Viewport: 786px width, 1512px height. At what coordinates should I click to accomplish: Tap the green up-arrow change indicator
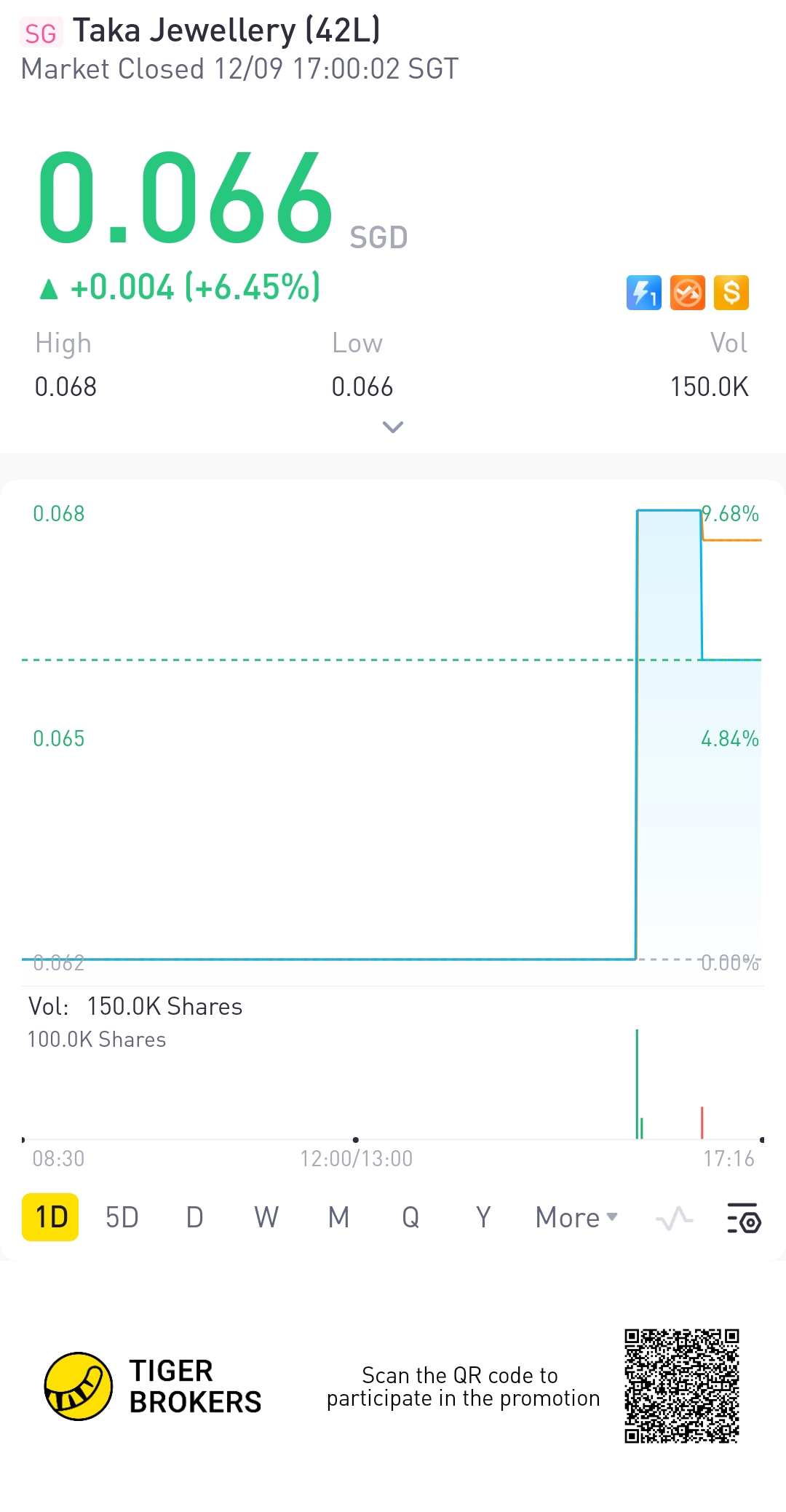click(49, 289)
